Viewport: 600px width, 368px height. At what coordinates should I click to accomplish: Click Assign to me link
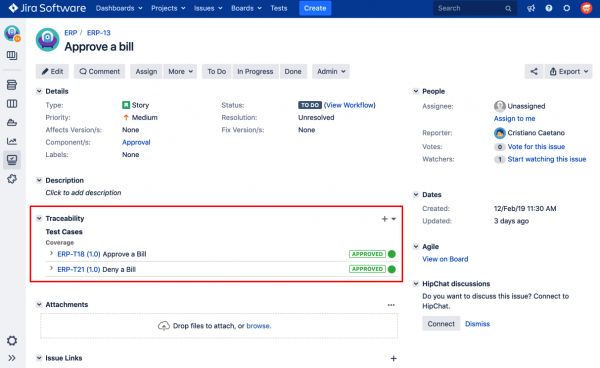514,119
